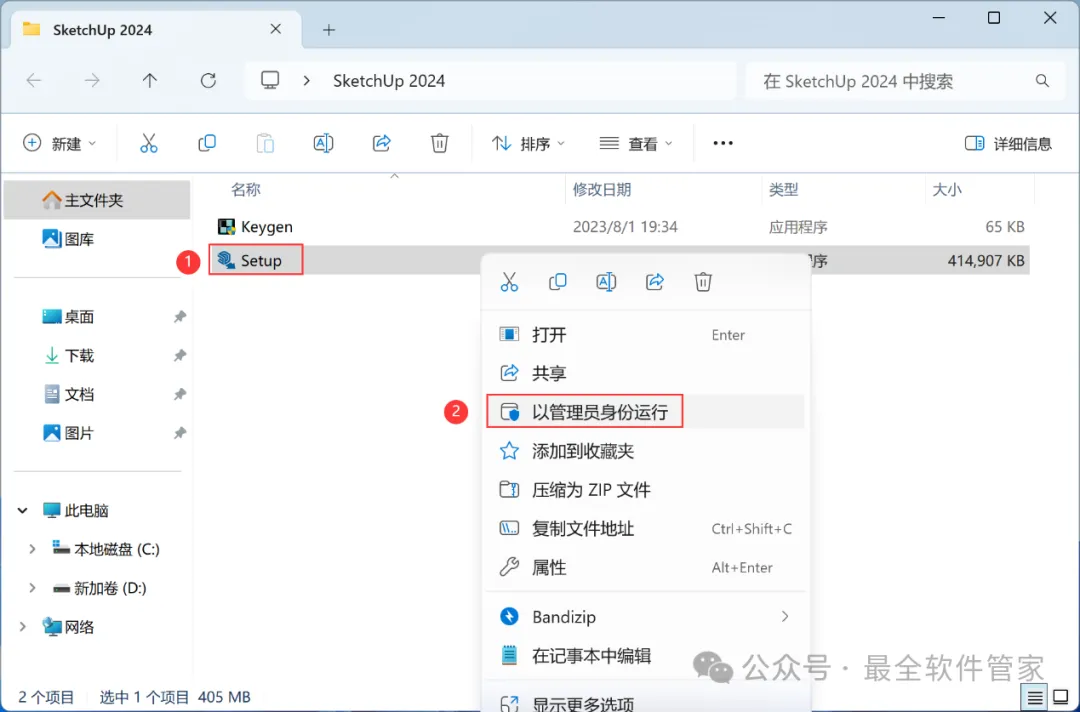The image size is (1080, 712).
Task: Expand the Bandizip submenu arrow
Action: pos(785,616)
